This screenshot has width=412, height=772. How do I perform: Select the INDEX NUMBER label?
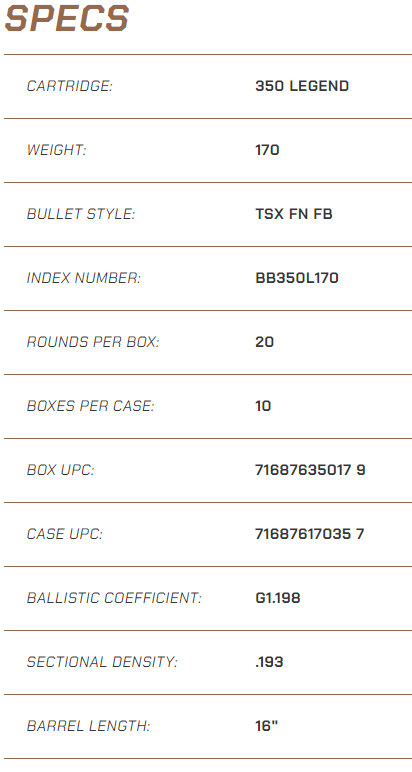point(83,278)
